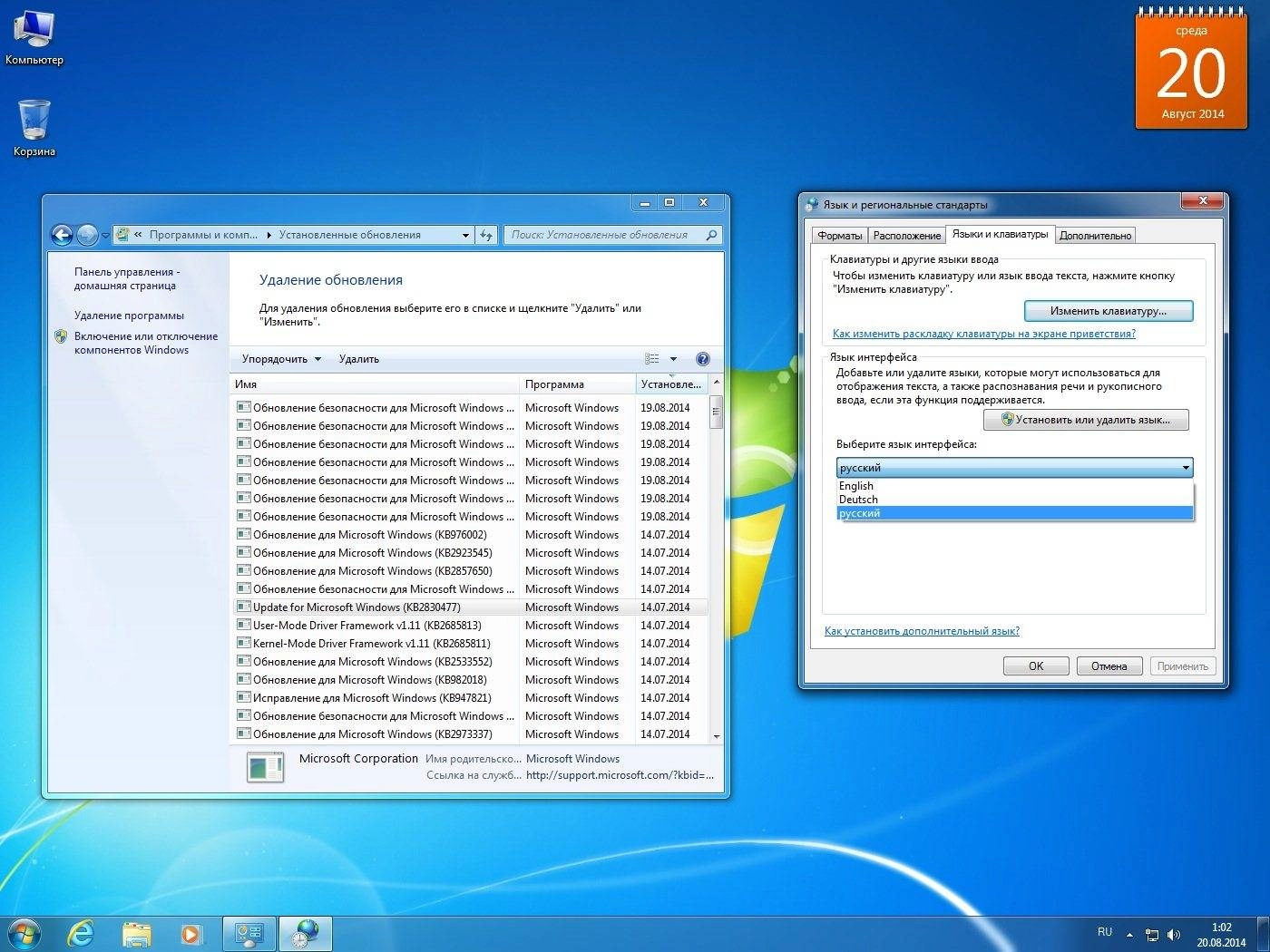Click Изменить клавиатуру... button
1270x952 pixels.
tap(1108, 311)
